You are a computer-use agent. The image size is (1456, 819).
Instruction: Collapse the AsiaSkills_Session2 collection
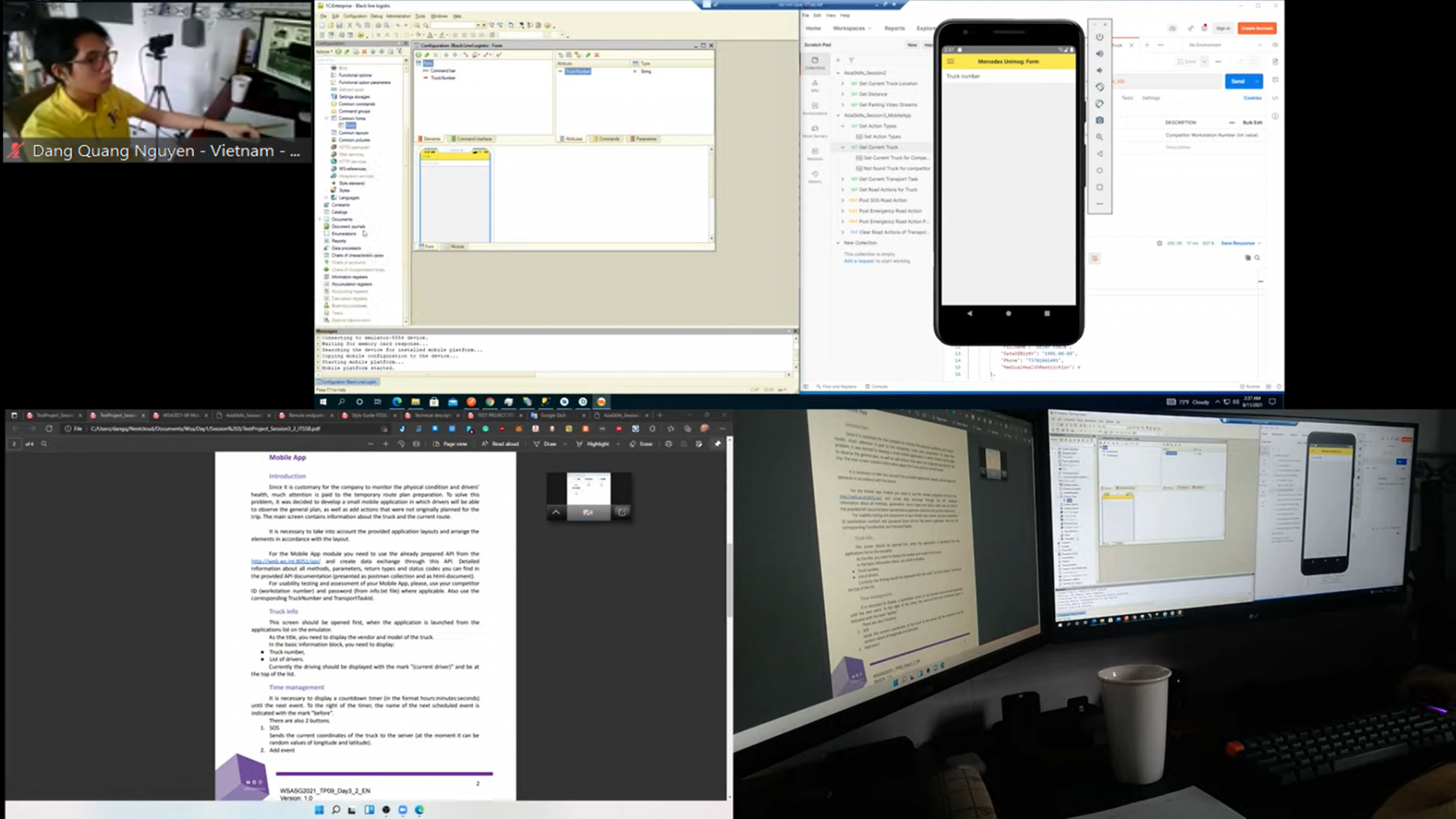(x=838, y=73)
